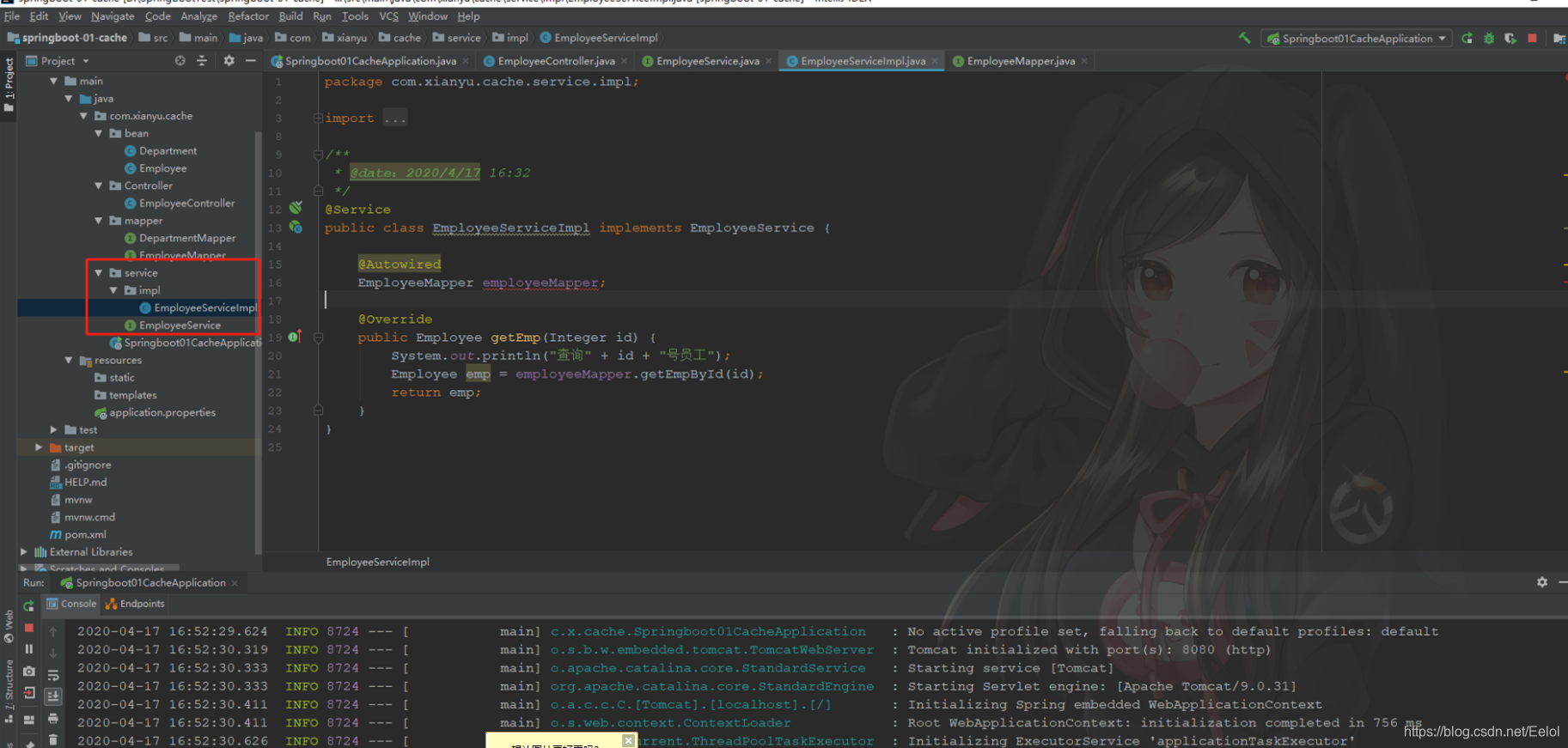Switch to the EmployeeMapper.java tab
This screenshot has height=748, width=1568.
[x=1021, y=61]
